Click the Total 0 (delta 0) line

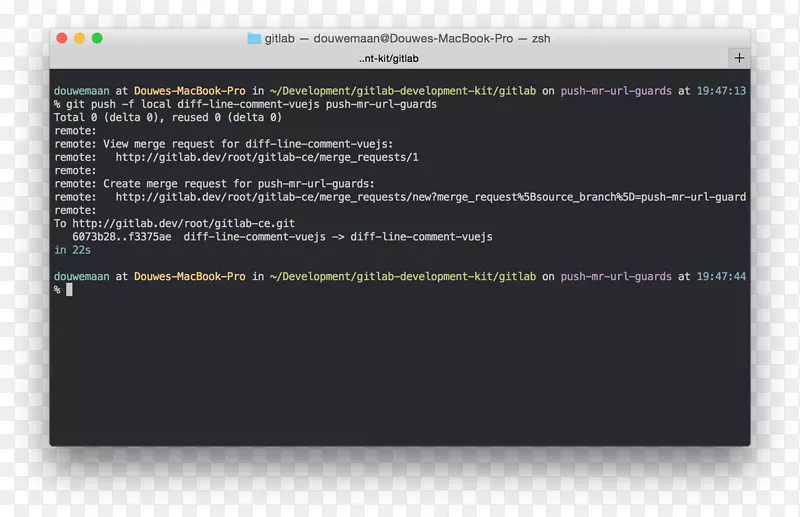(168, 117)
